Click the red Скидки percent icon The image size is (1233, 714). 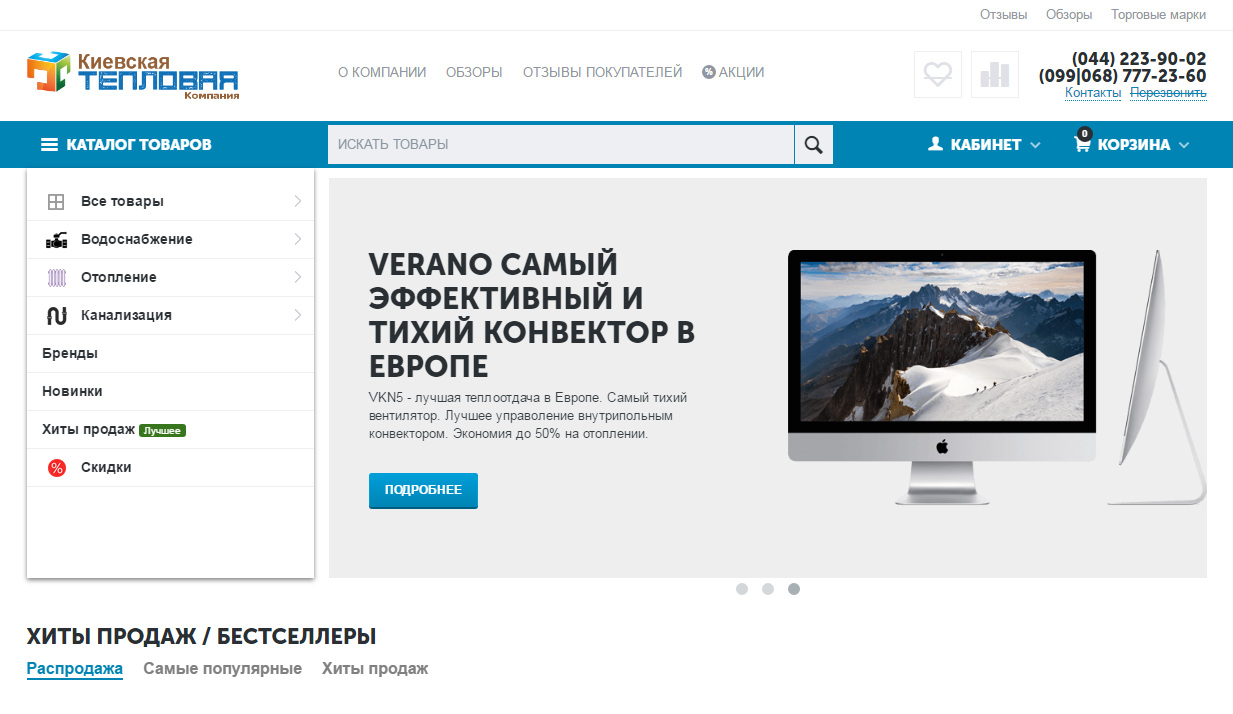point(54,467)
